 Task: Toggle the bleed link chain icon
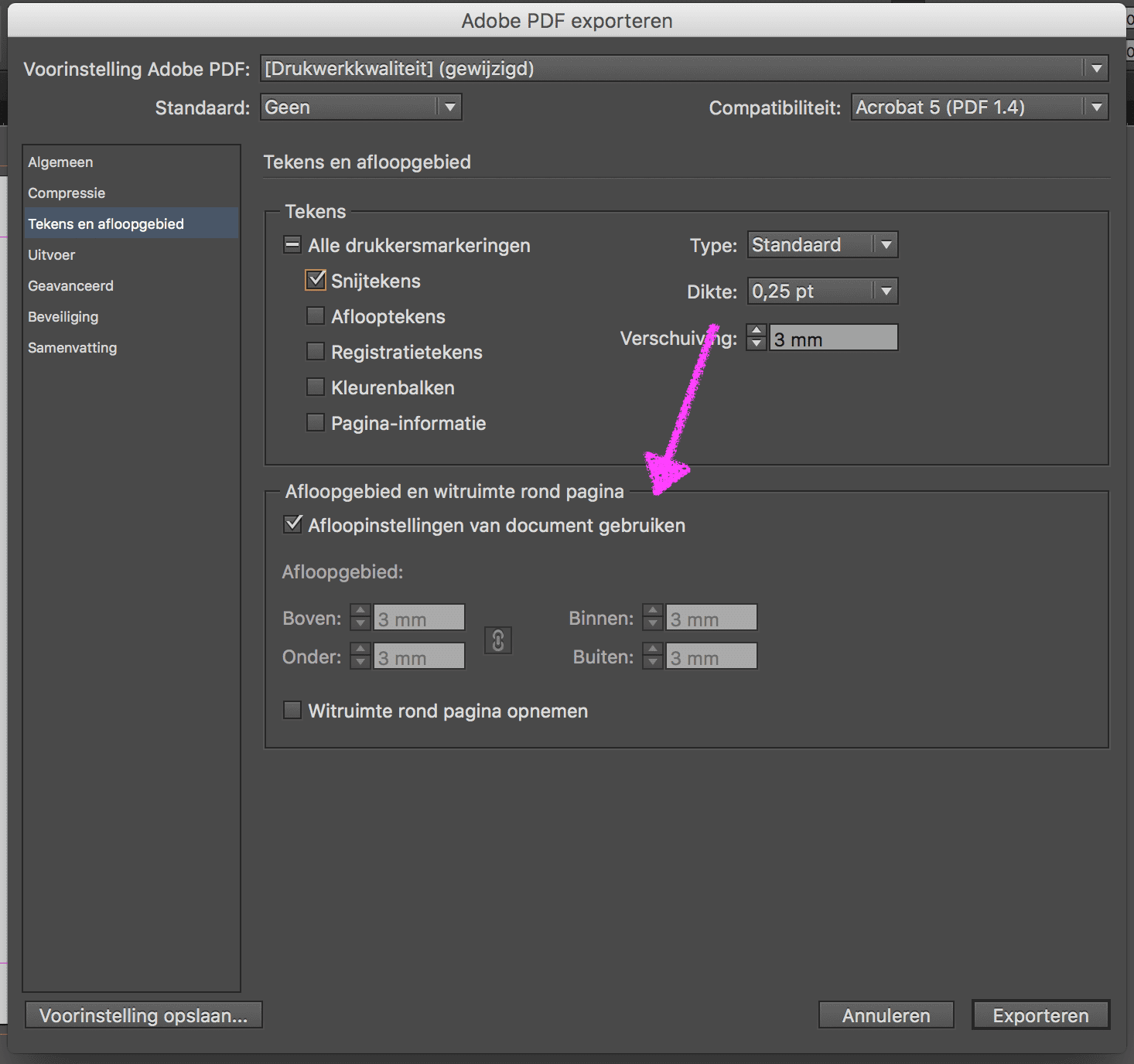click(x=498, y=640)
